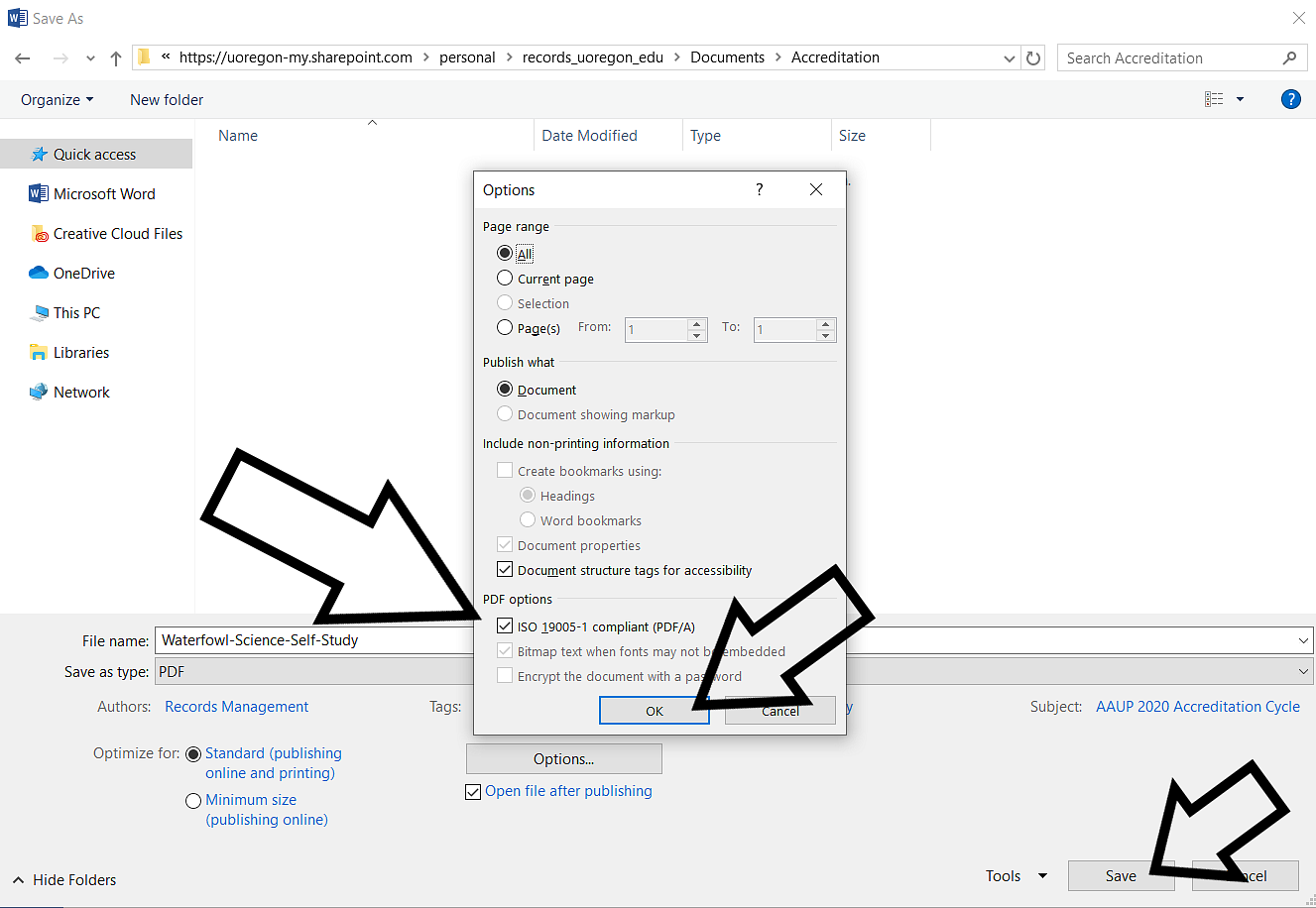Expand the address bar history dropdown

(1010, 58)
